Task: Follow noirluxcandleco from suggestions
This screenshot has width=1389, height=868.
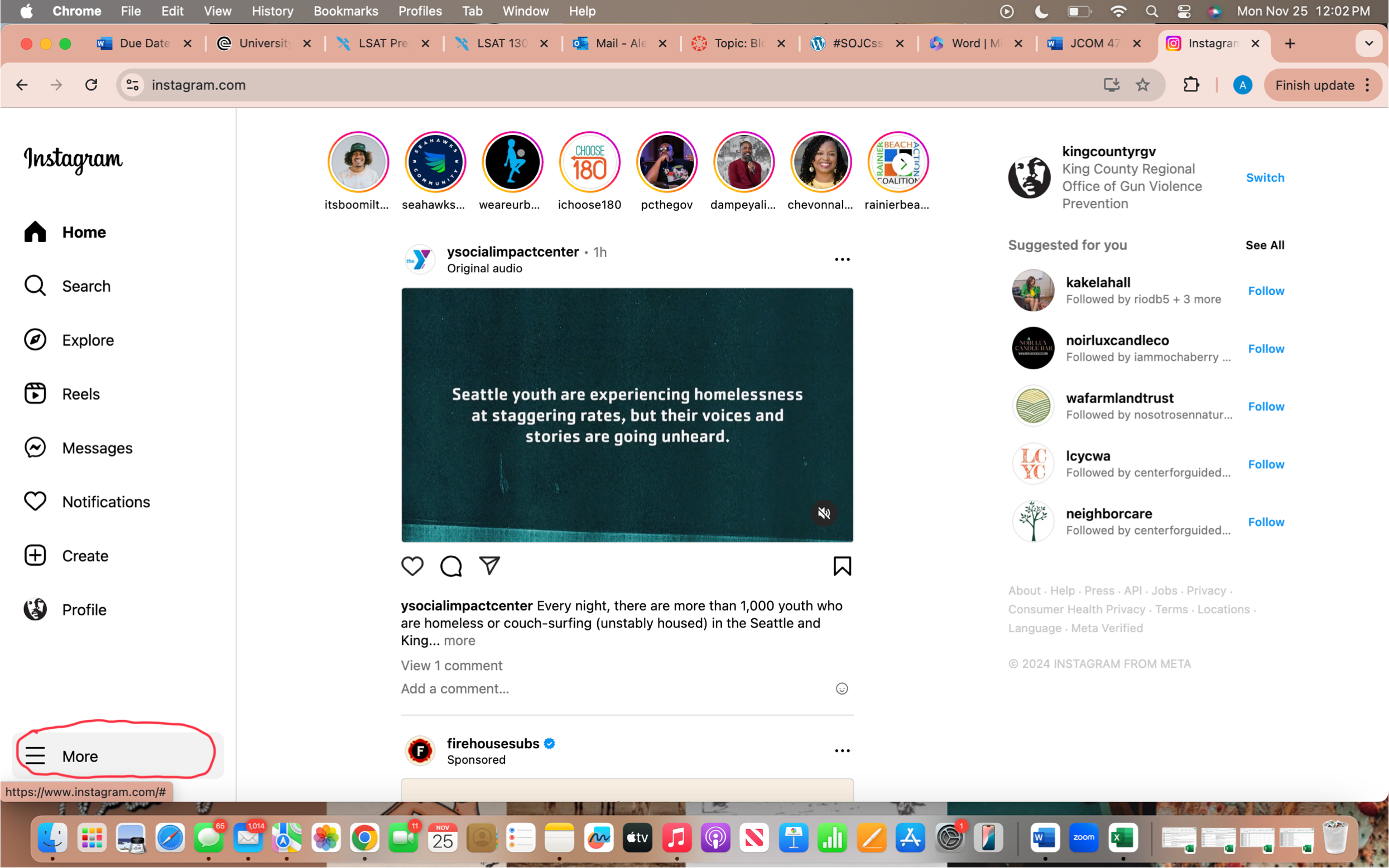Action: pyautogui.click(x=1266, y=349)
